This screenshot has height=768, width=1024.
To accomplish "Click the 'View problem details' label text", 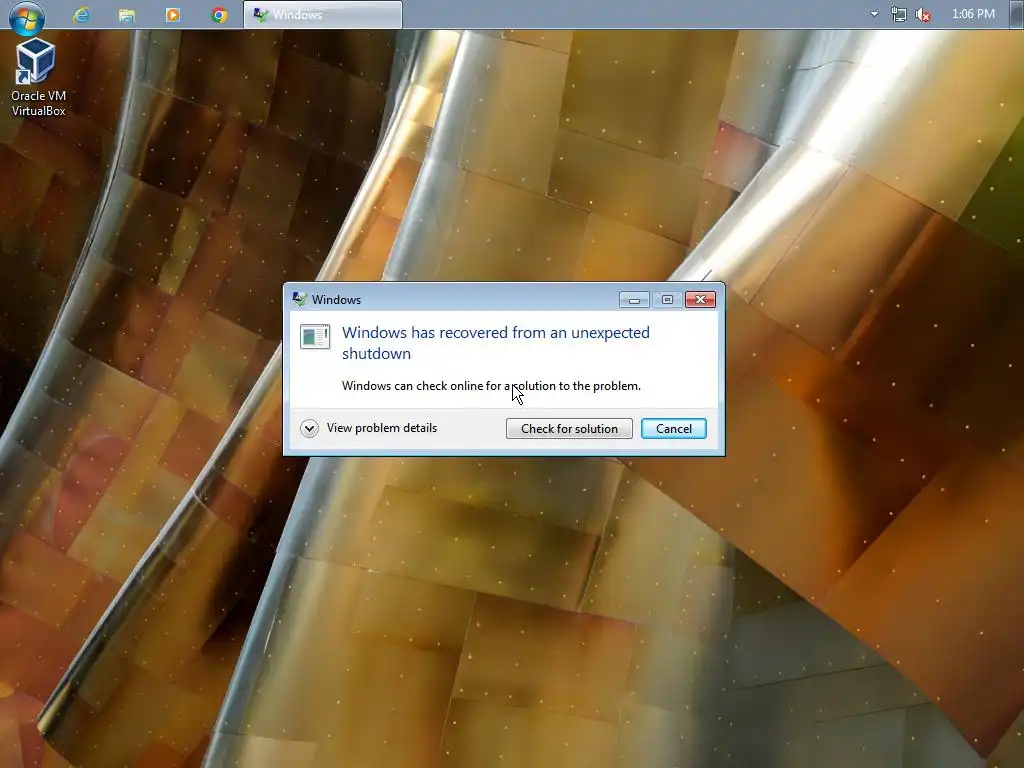I will [382, 428].
